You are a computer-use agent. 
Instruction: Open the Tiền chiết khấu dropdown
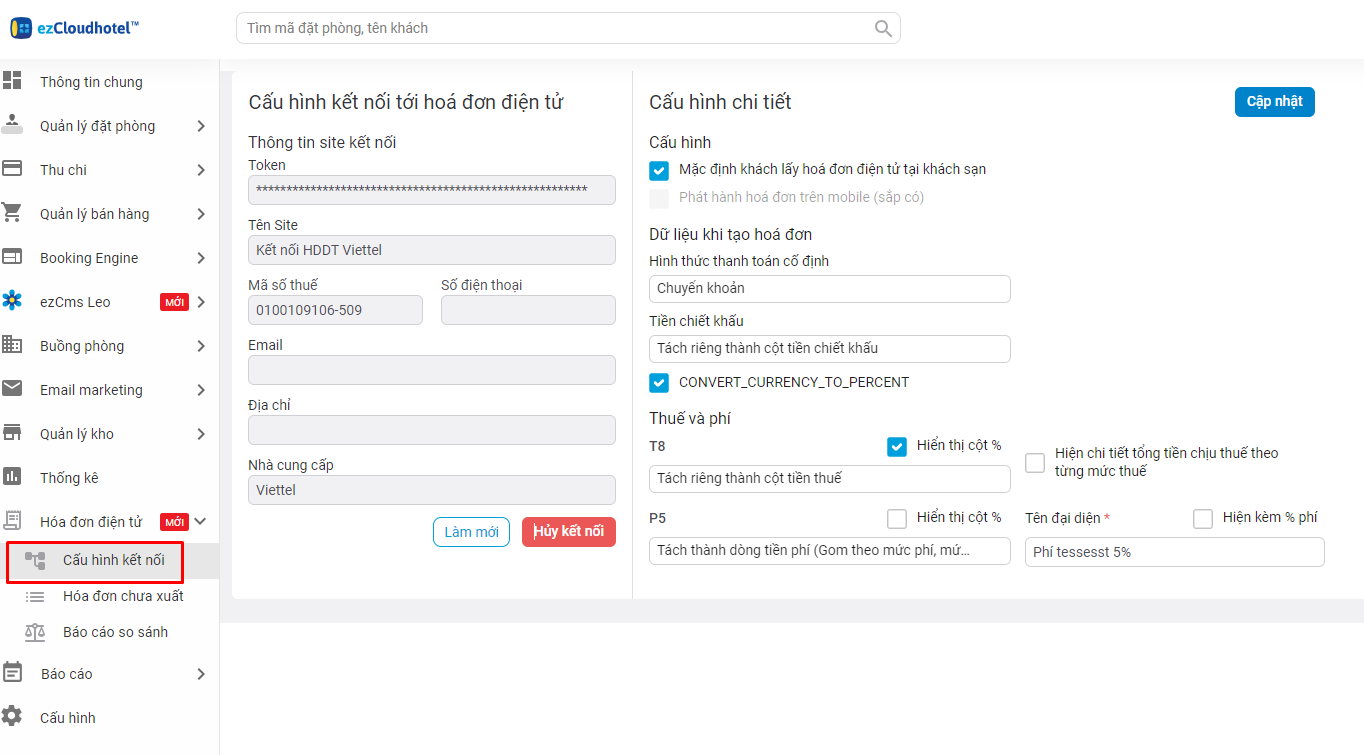point(829,349)
